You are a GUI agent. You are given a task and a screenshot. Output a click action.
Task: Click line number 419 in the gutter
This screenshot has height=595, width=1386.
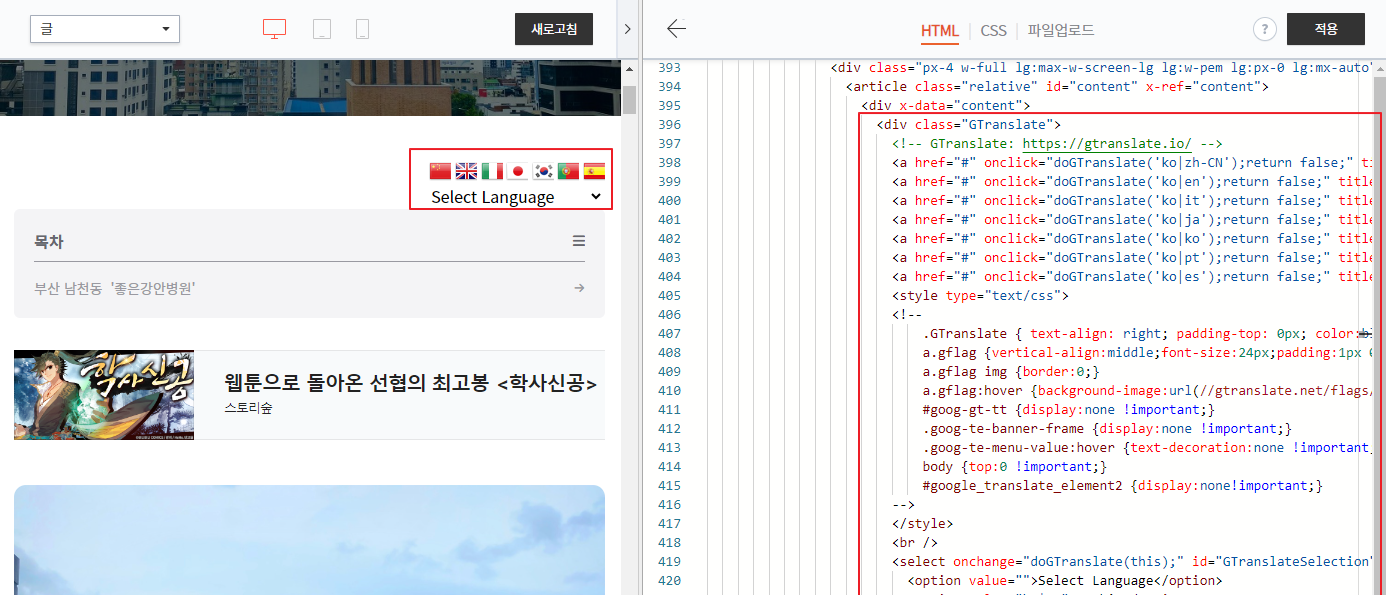[x=669, y=562]
